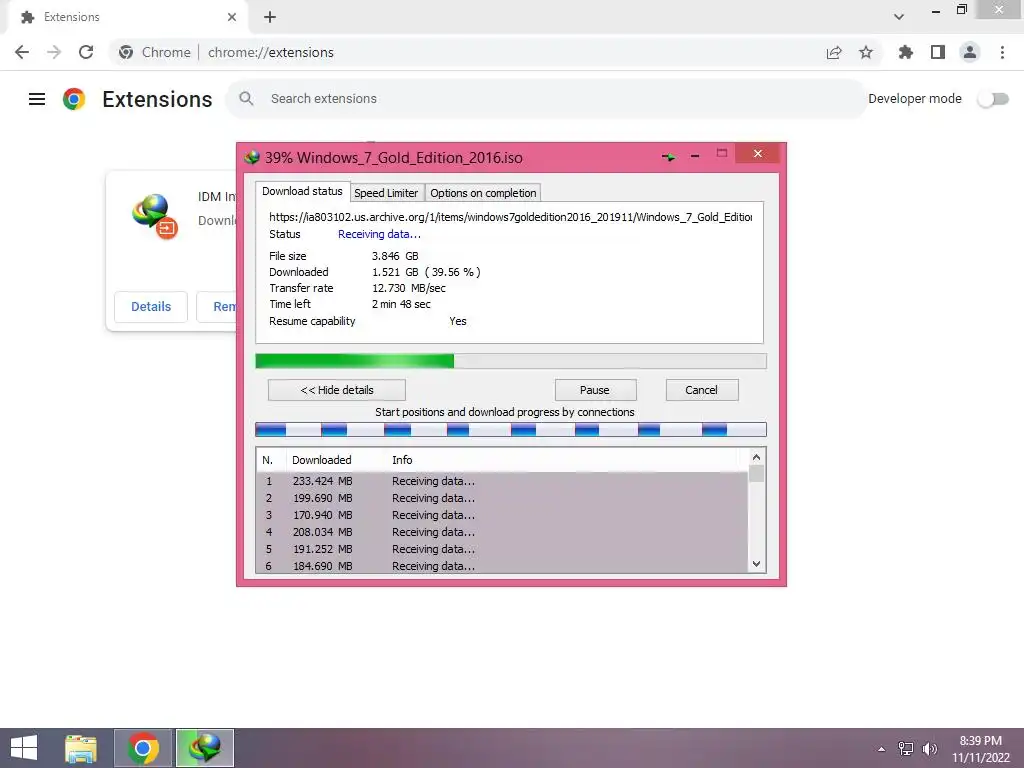The width and height of the screenshot is (1024, 768).
Task: Show hidden system tray icons
Action: pos(882,749)
